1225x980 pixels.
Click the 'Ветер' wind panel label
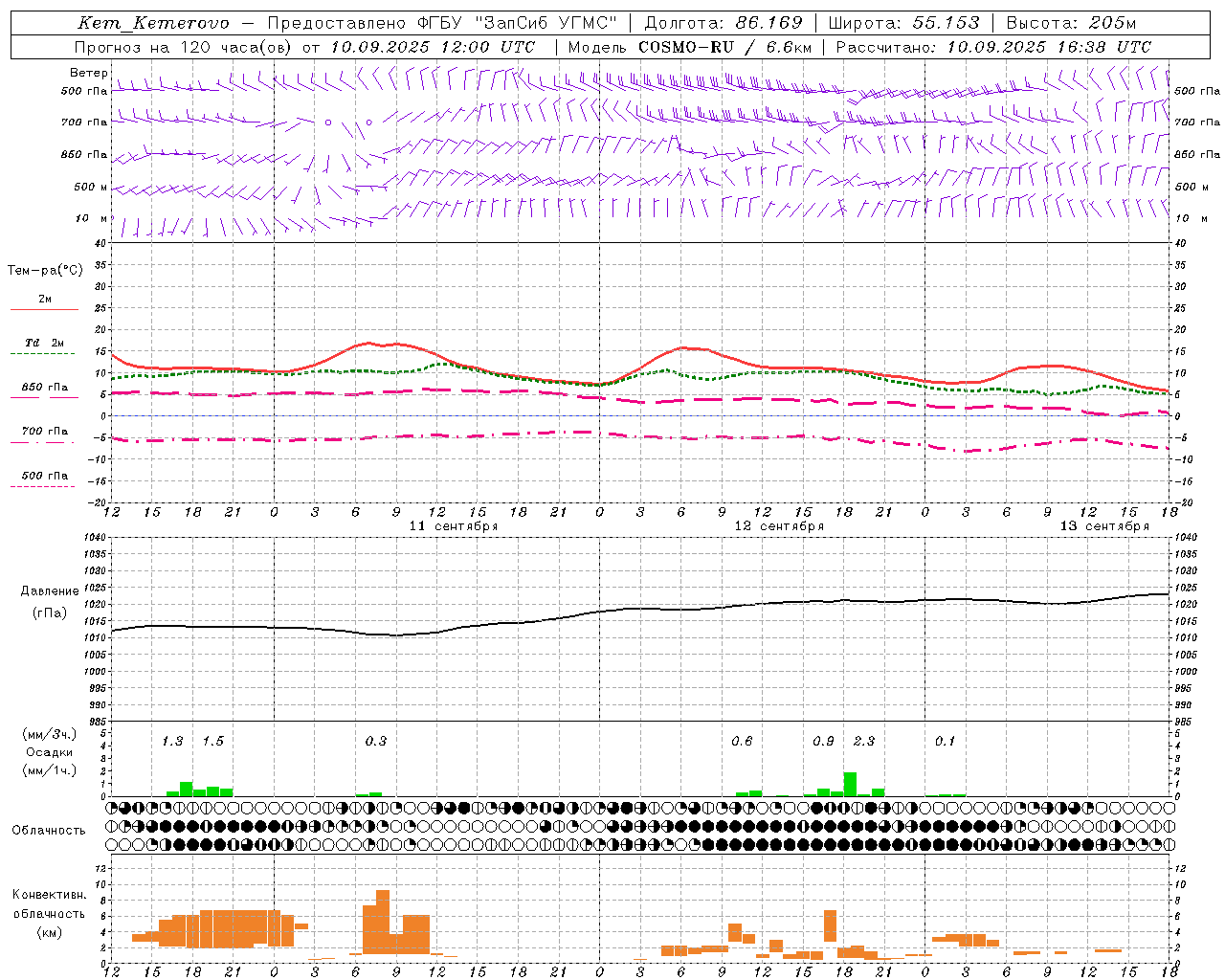point(88,73)
